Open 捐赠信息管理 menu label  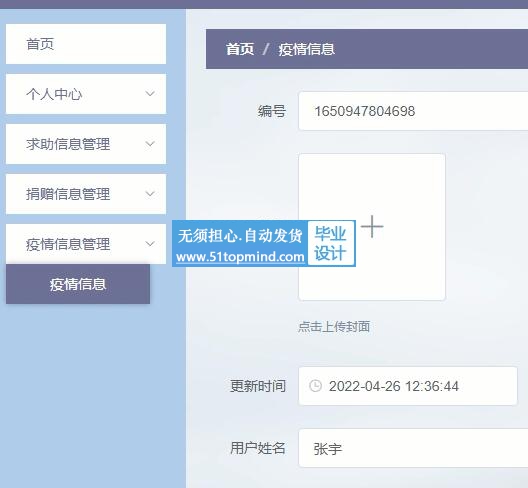click(x=68, y=194)
